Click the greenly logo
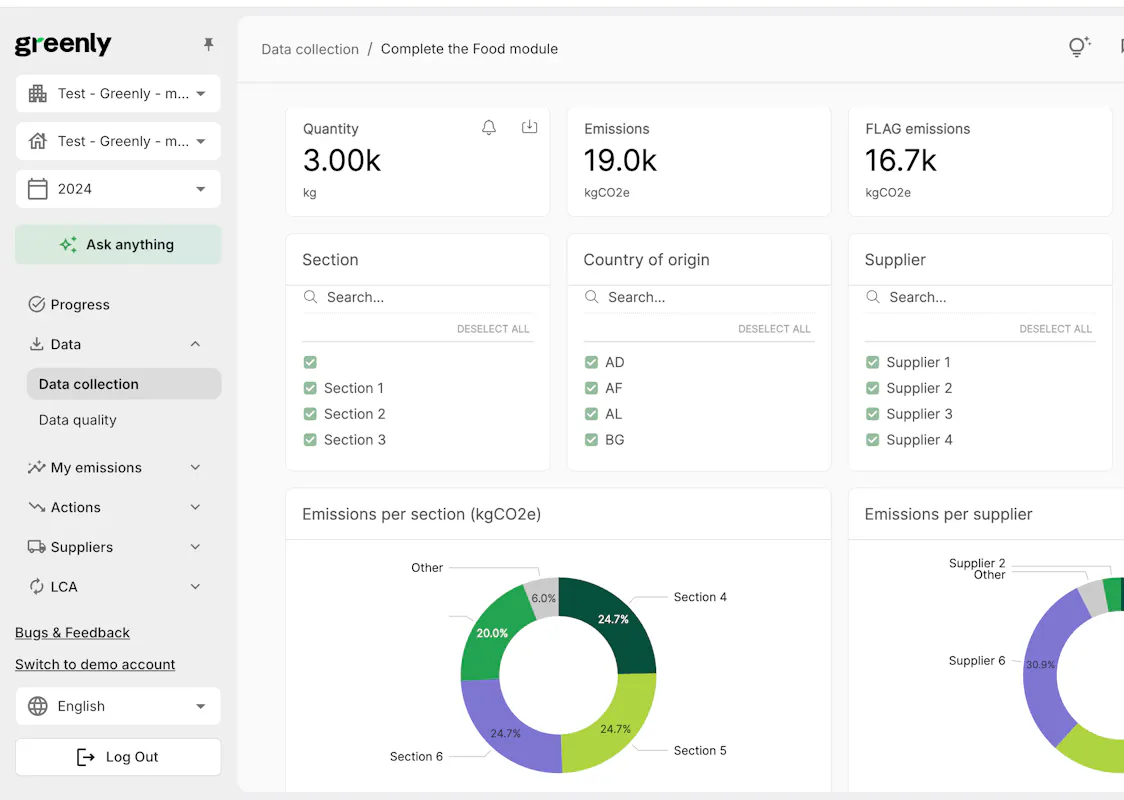The width and height of the screenshot is (1124, 800). pos(62,44)
